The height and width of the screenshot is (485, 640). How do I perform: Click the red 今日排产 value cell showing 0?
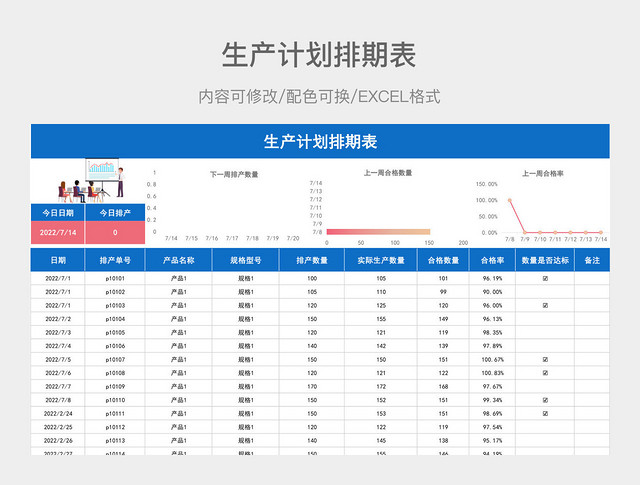[x=115, y=232]
